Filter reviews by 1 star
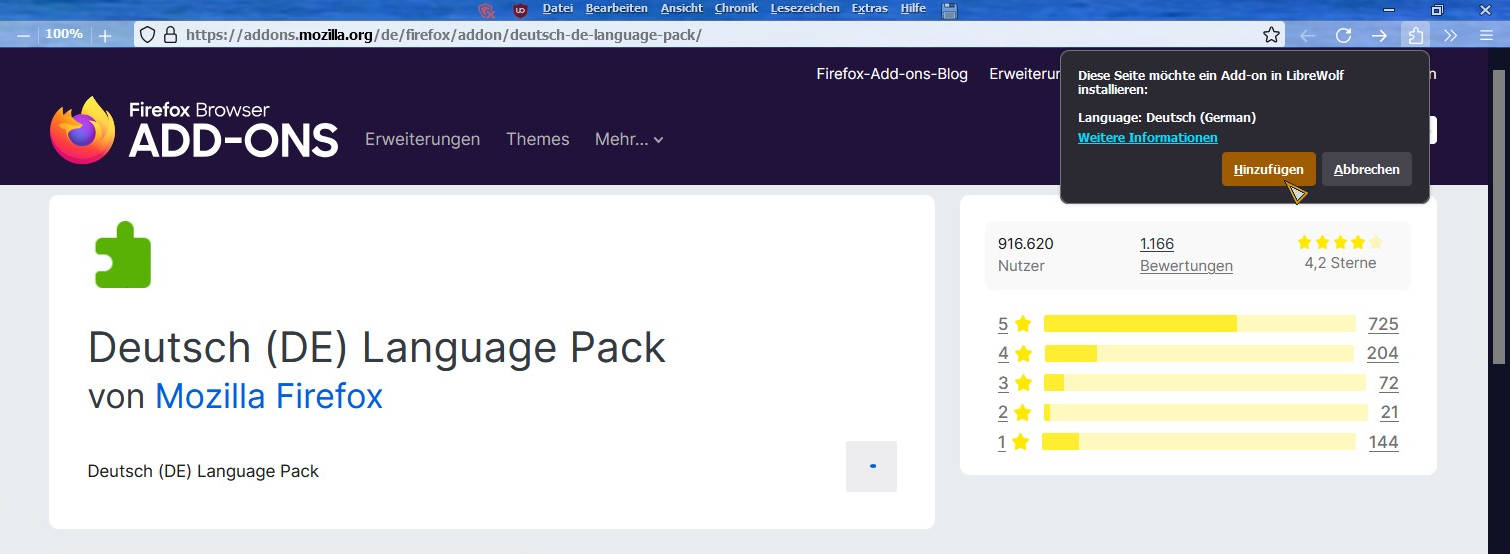The image size is (1510, 554). pyautogui.click(x=1014, y=442)
